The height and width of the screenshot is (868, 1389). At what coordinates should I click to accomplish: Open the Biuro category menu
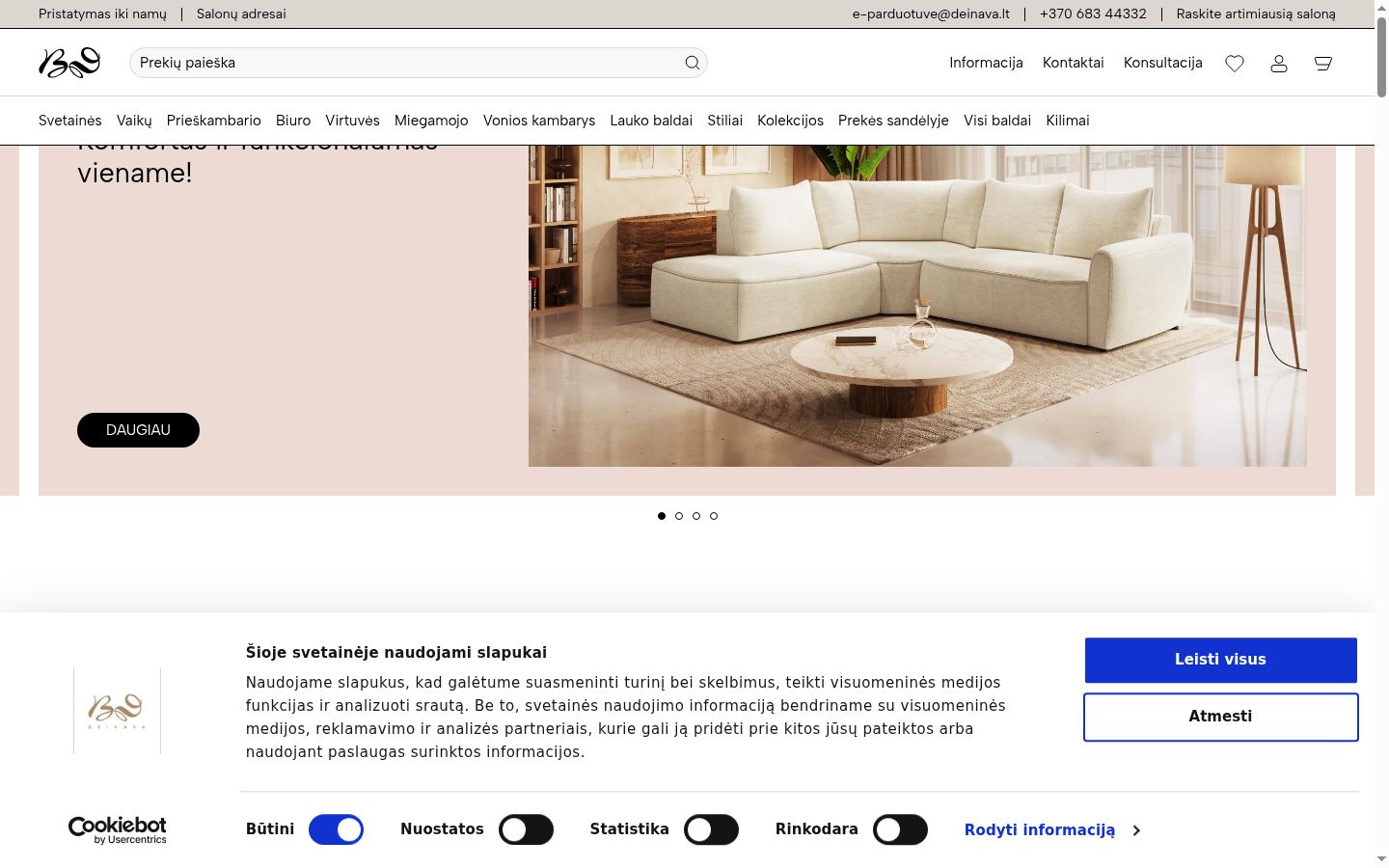293,121
